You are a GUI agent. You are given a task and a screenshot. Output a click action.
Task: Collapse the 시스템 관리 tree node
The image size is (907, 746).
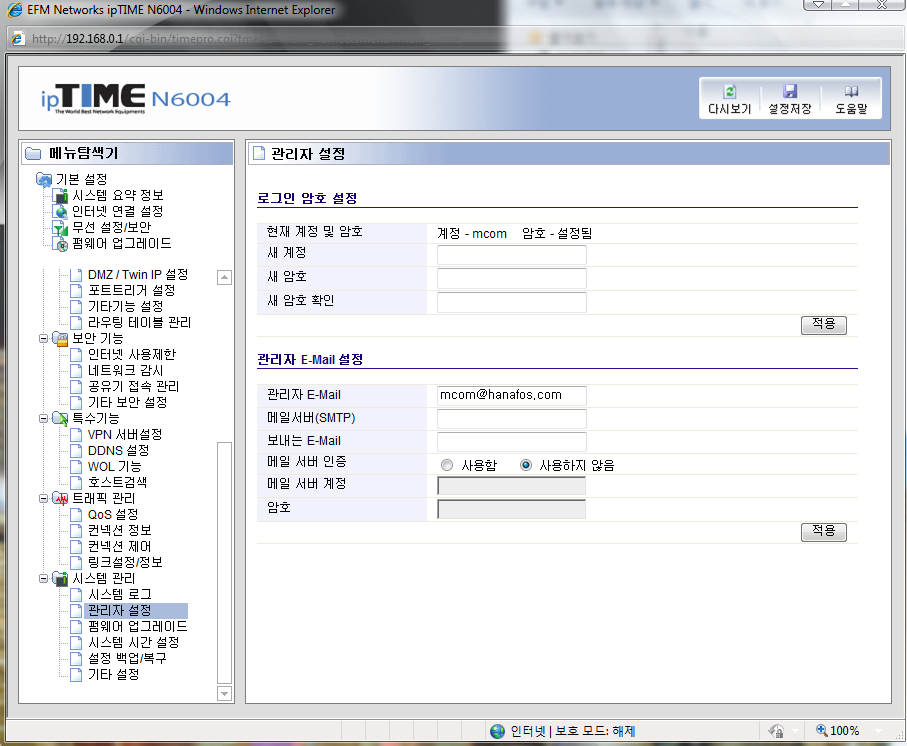tap(43, 579)
